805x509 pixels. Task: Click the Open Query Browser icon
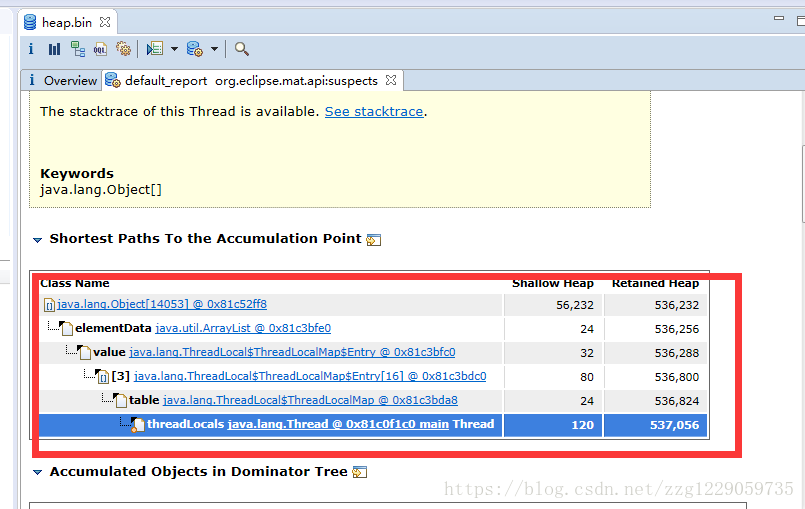click(x=195, y=49)
